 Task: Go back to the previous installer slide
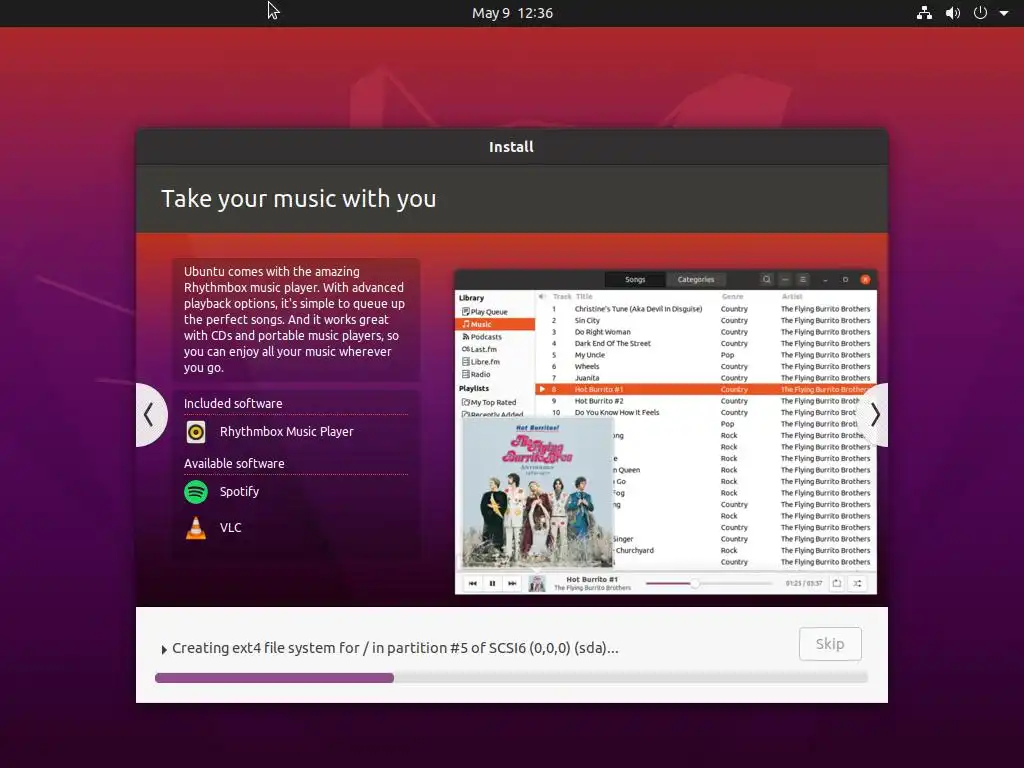(x=150, y=415)
